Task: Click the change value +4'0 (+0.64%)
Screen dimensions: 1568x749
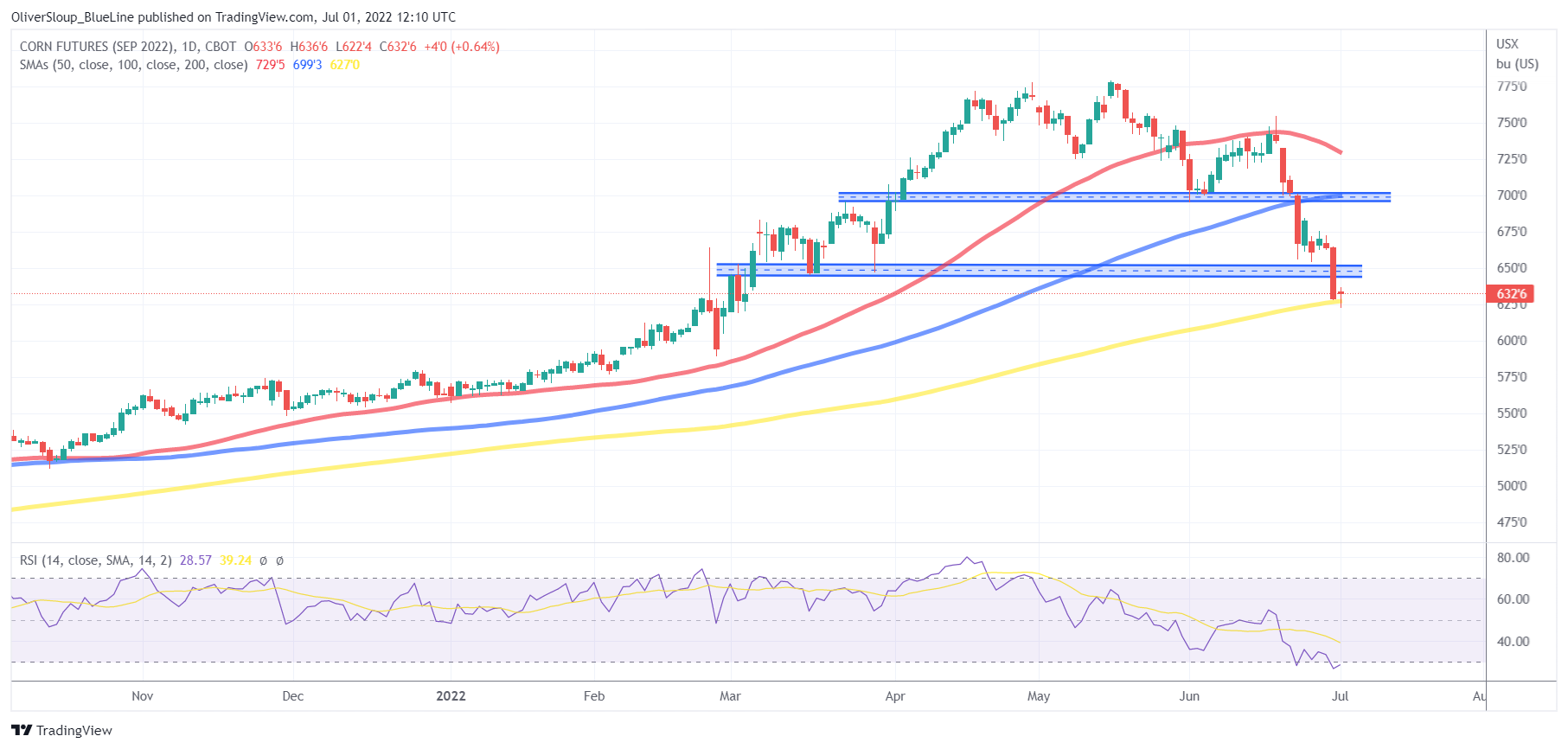Action: click(x=462, y=47)
